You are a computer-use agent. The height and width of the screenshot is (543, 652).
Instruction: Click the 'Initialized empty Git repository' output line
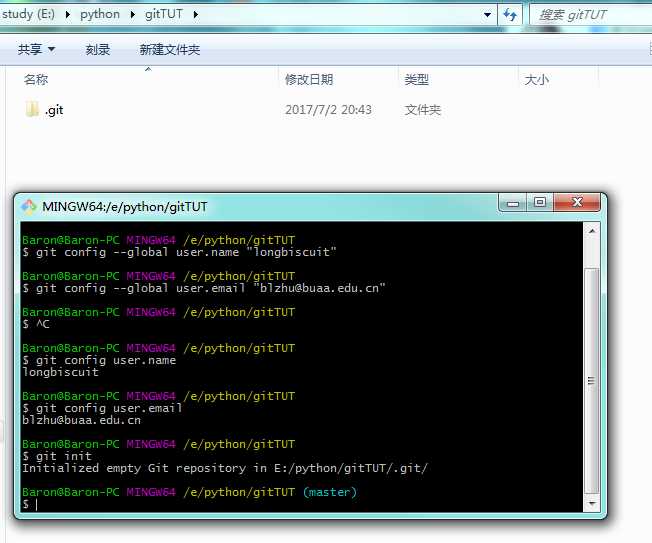click(x=225, y=468)
